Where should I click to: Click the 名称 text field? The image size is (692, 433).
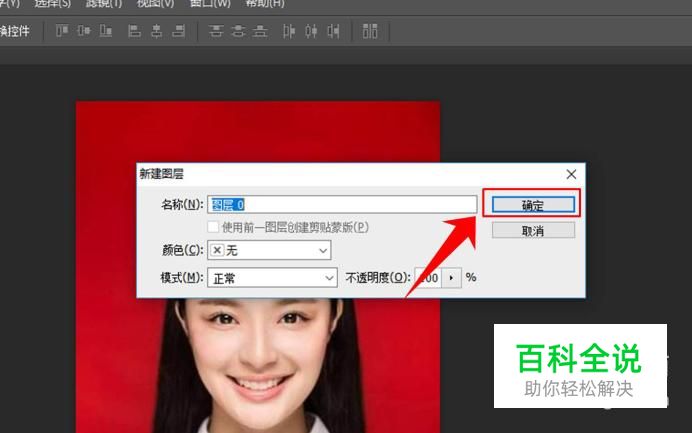point(342,204)
